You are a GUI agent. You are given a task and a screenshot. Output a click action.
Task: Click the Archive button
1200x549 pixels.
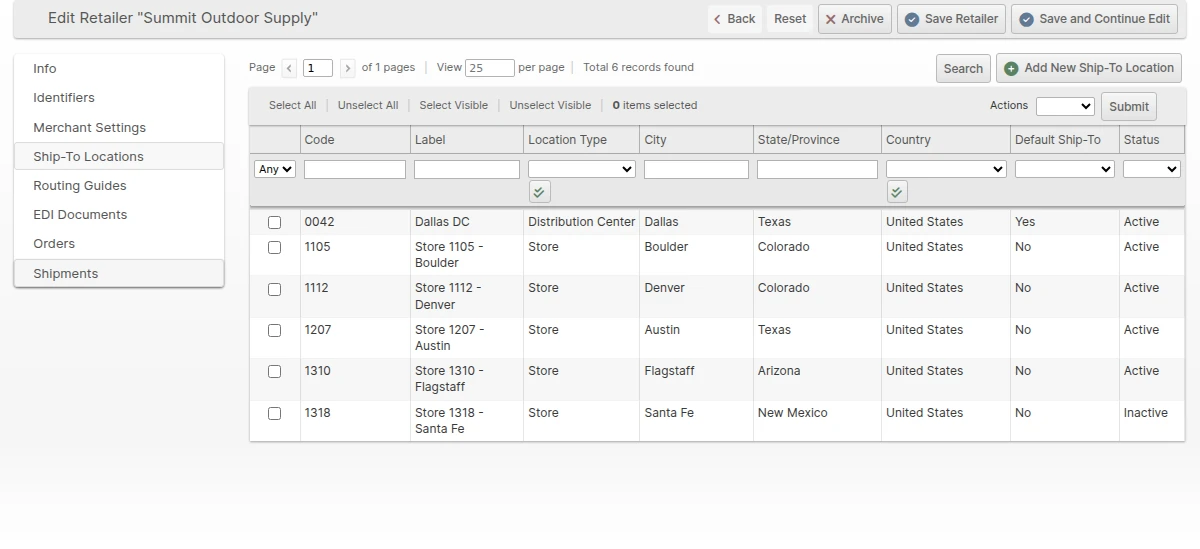pos(855,19)
